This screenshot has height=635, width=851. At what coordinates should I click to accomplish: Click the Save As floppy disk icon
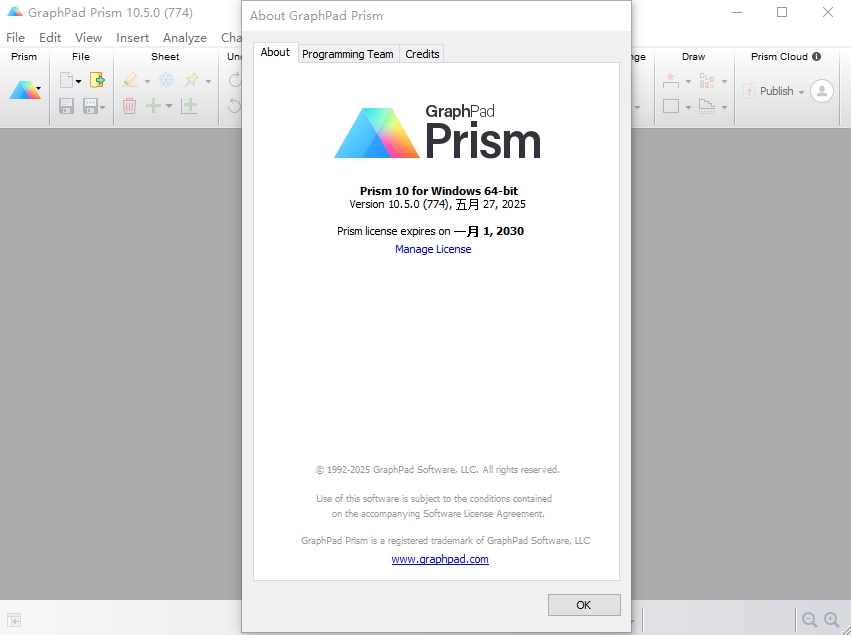pos(90,106)
